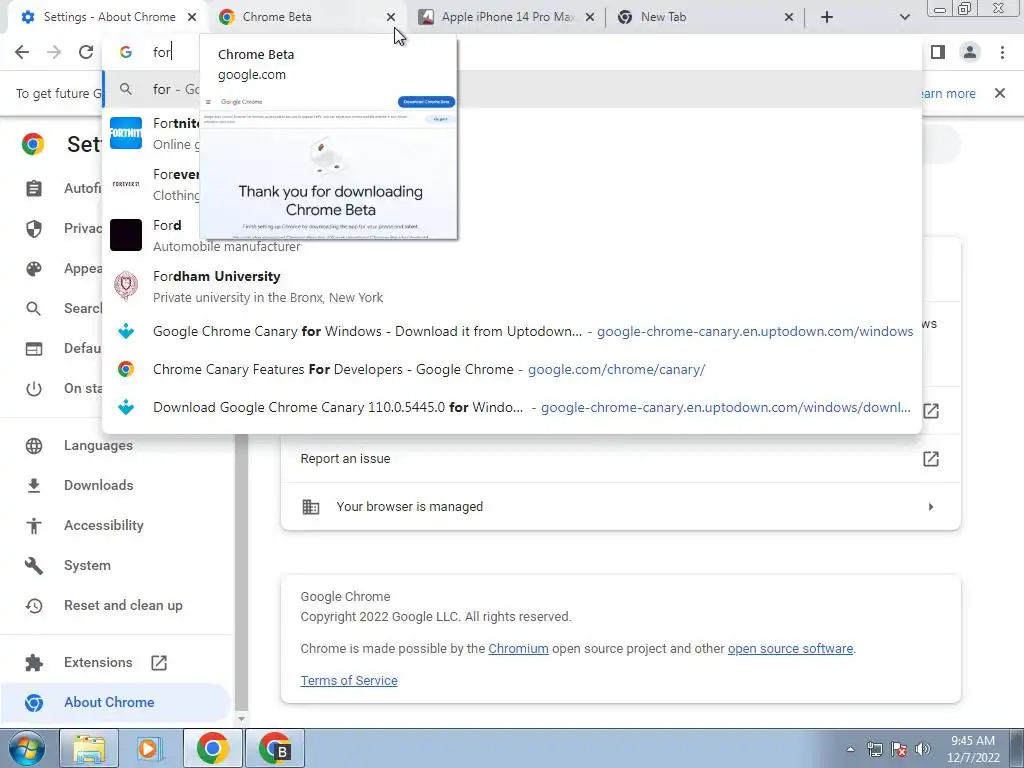Open Download Chrome Canary 110.0.5445.0 suggestion
The width and height of the screenshot is (1024, 768).
pos(512,407)
